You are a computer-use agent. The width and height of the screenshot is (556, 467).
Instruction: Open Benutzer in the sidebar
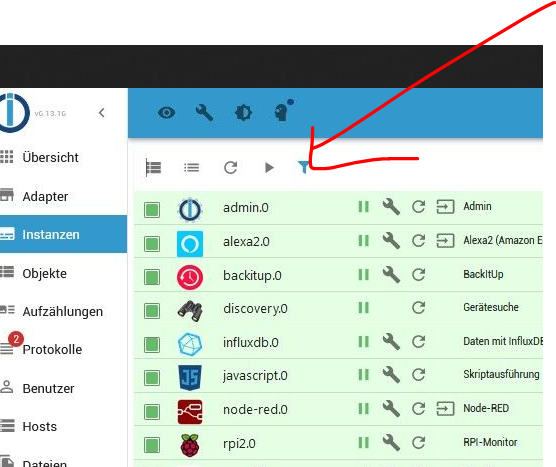click(48, 388)
